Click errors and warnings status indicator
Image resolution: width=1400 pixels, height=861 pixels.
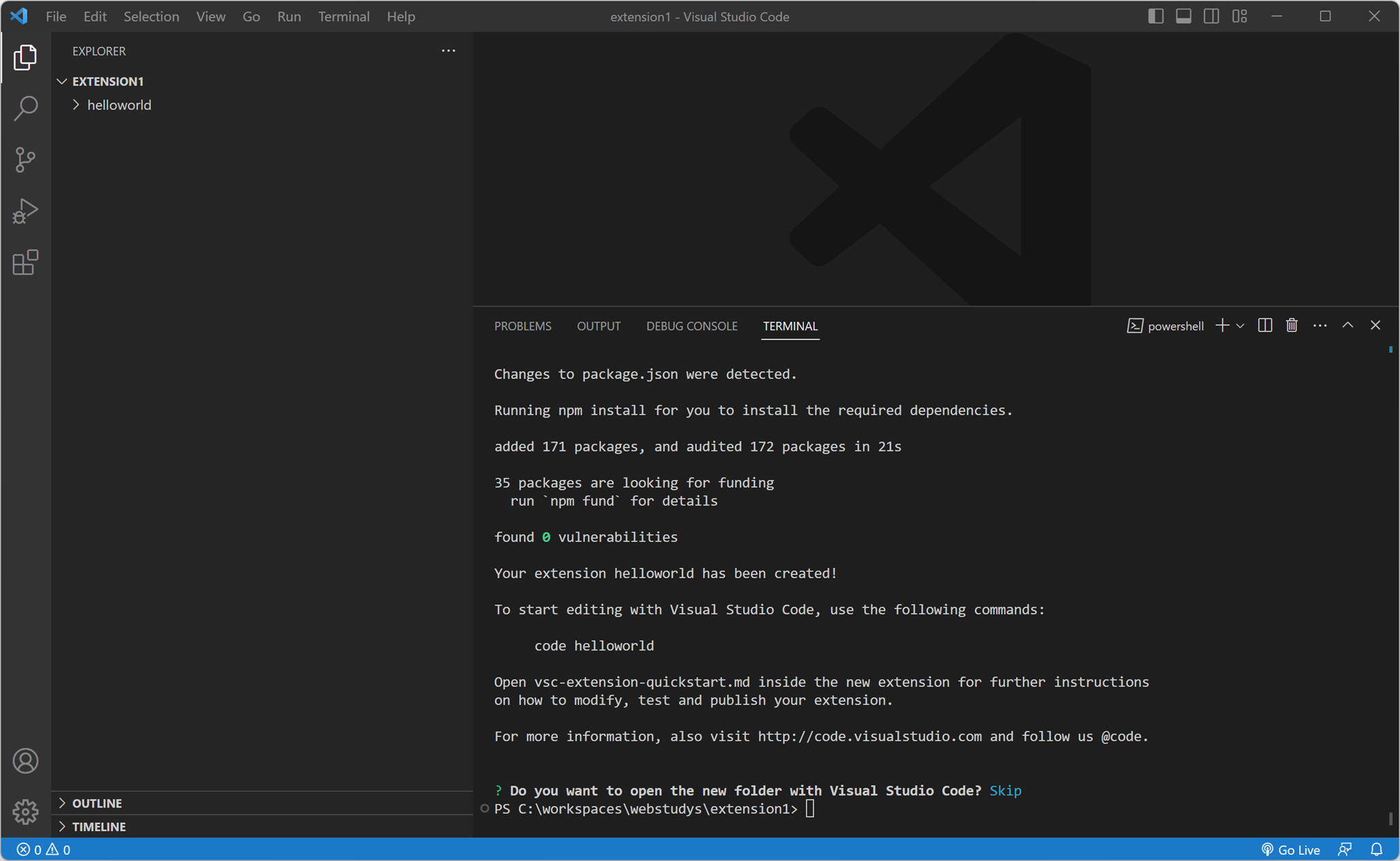click(44, 849)
